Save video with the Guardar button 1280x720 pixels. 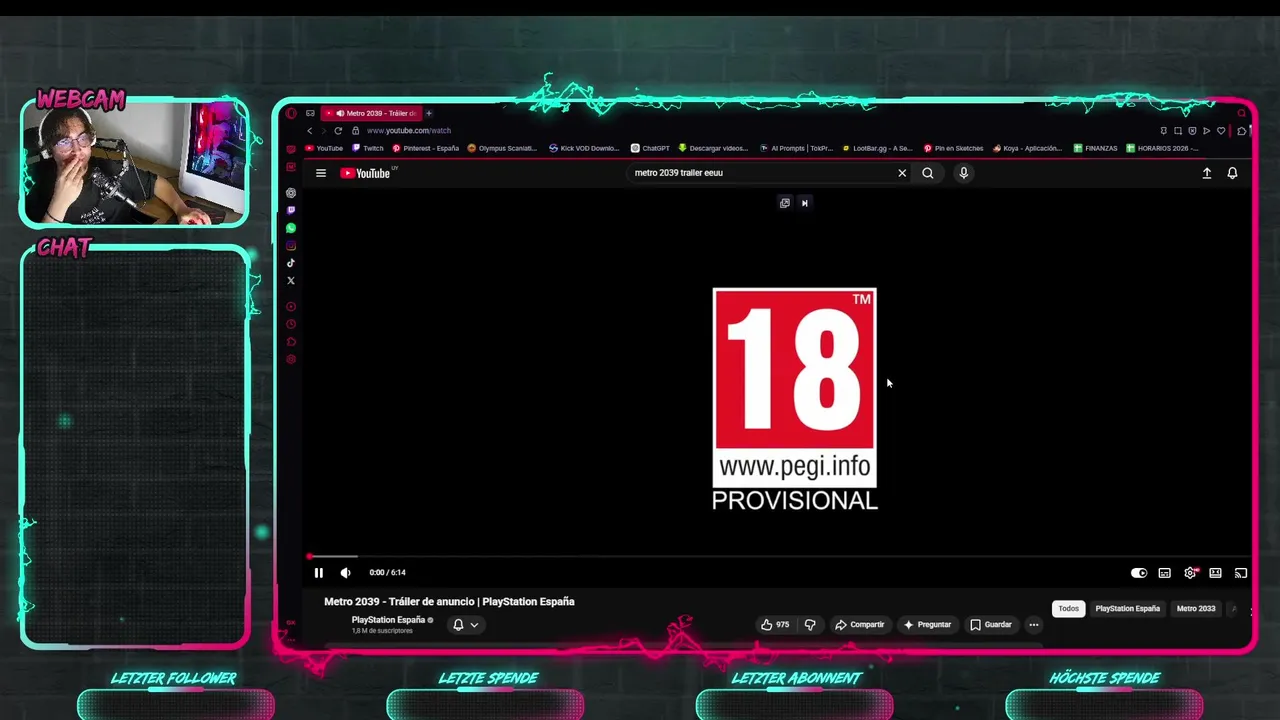click(x=991, y=625)
